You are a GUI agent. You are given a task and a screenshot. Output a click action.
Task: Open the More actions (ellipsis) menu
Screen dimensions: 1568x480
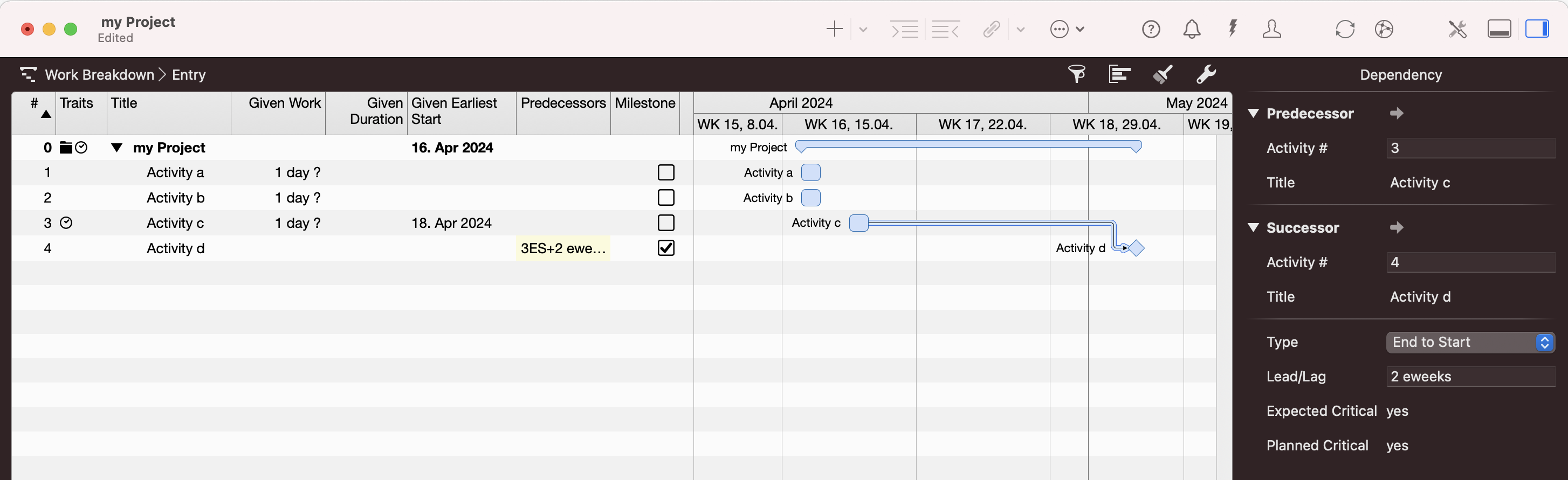1067,29
